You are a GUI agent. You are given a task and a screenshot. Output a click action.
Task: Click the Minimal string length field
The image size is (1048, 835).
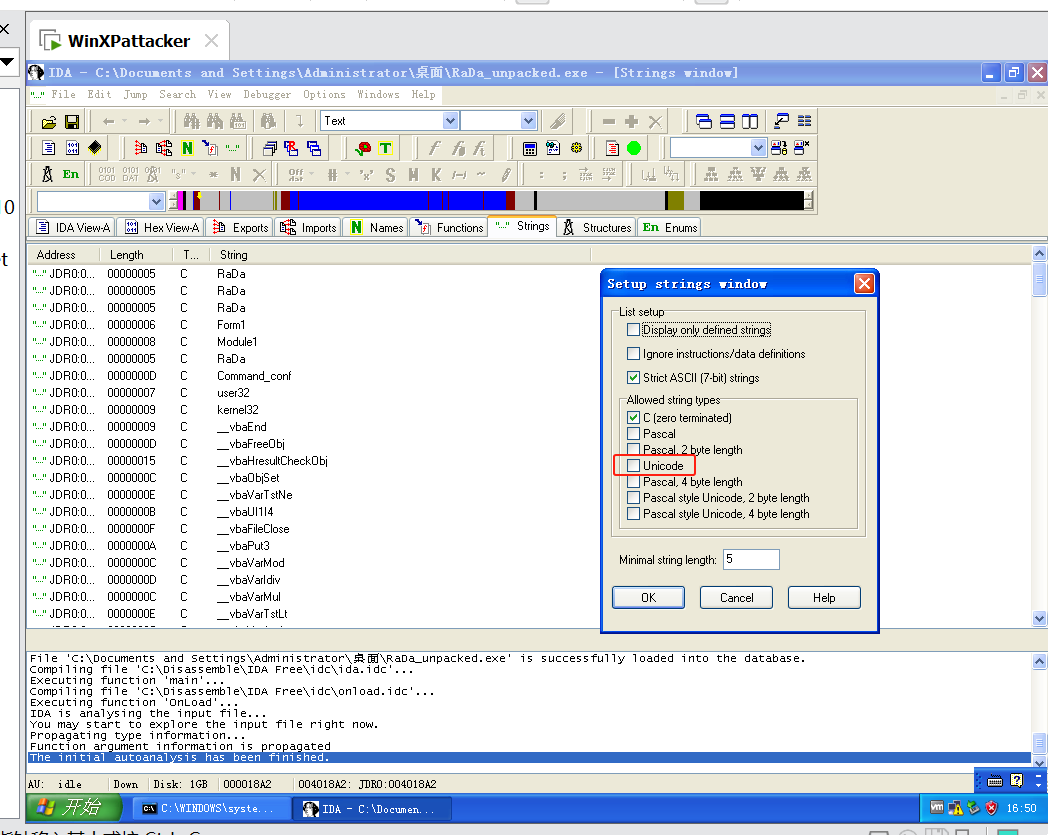click(751, 560)
